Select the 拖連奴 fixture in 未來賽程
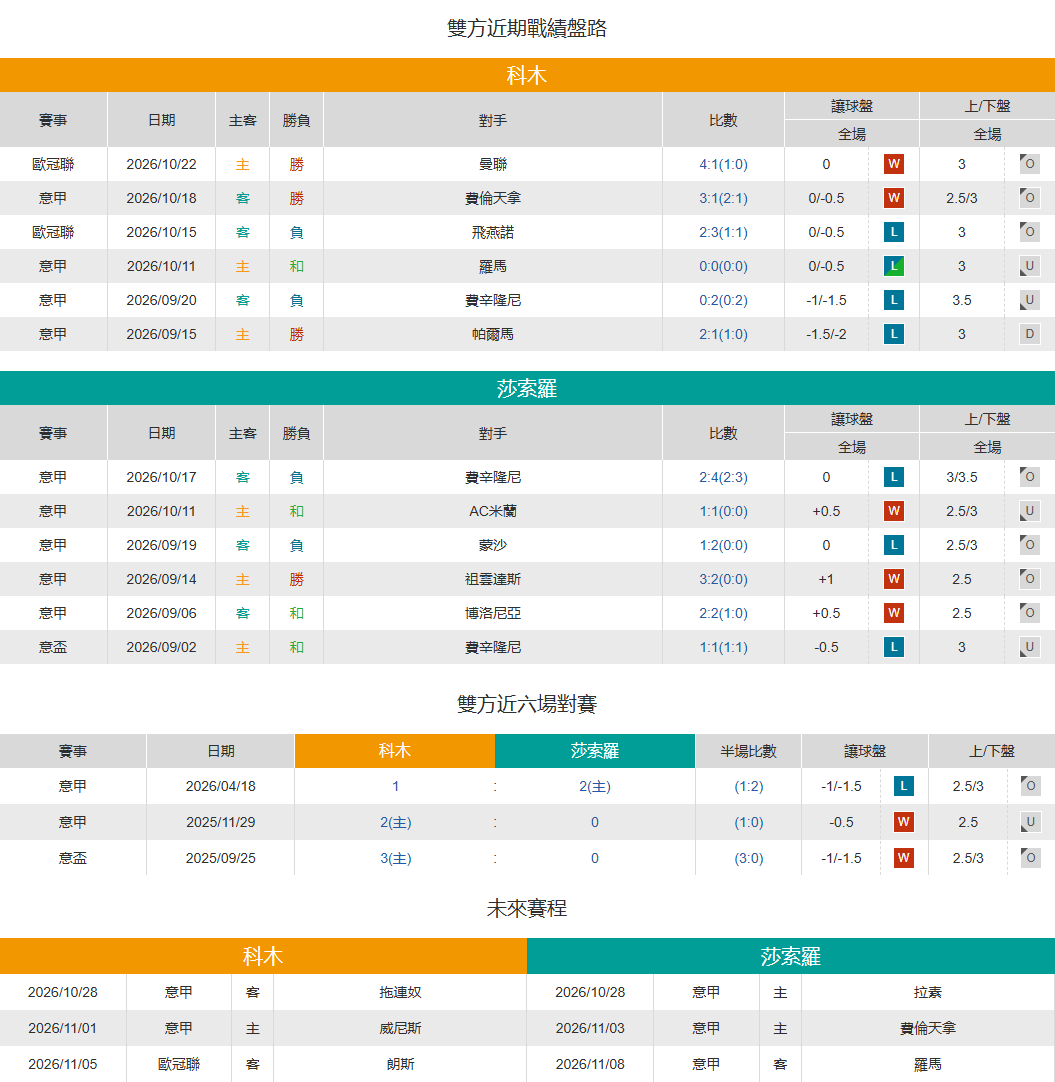 (400, 992)
